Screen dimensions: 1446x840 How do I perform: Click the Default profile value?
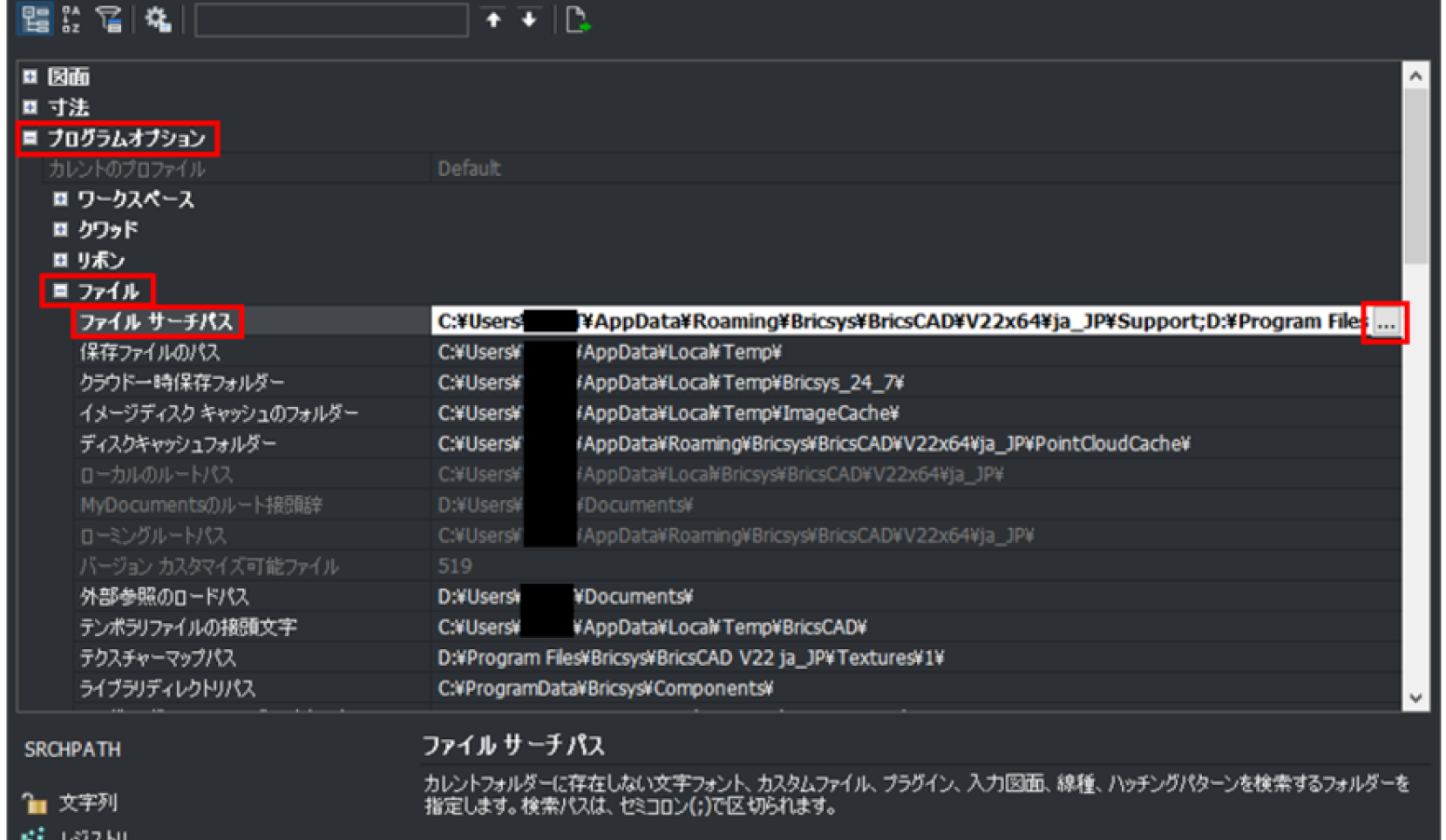[x=469, y=168]
